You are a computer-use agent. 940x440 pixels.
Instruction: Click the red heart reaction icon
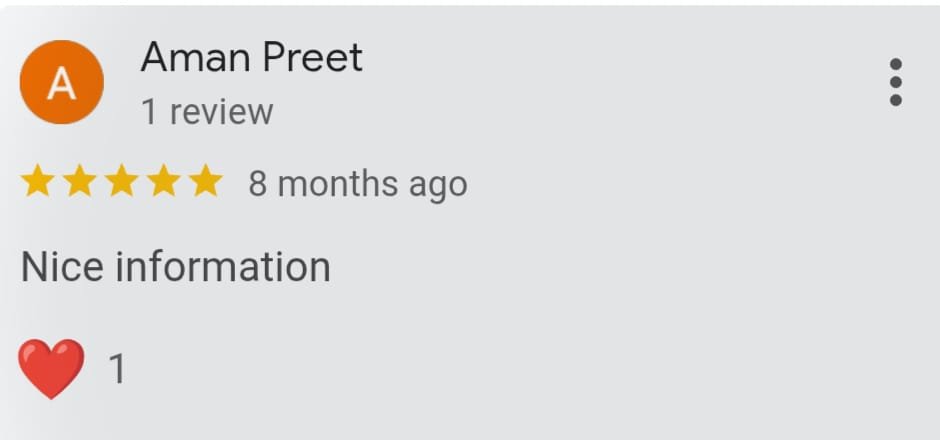[x=51, y=368]
